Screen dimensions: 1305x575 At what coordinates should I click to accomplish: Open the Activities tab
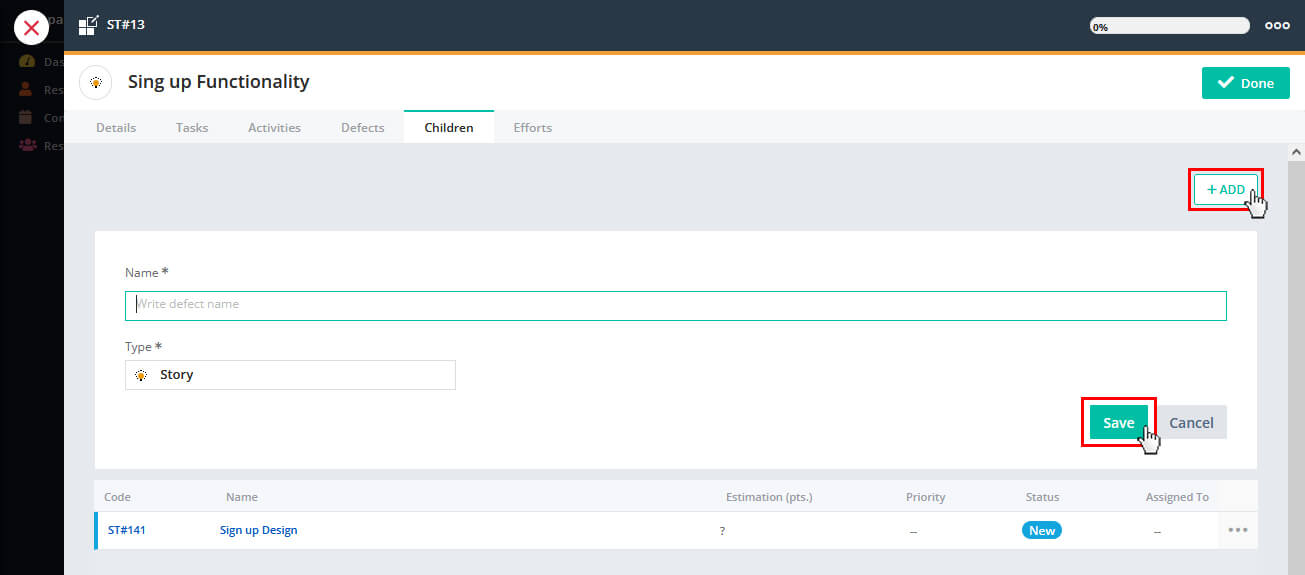pyautogui.click(x=274, y=127)
